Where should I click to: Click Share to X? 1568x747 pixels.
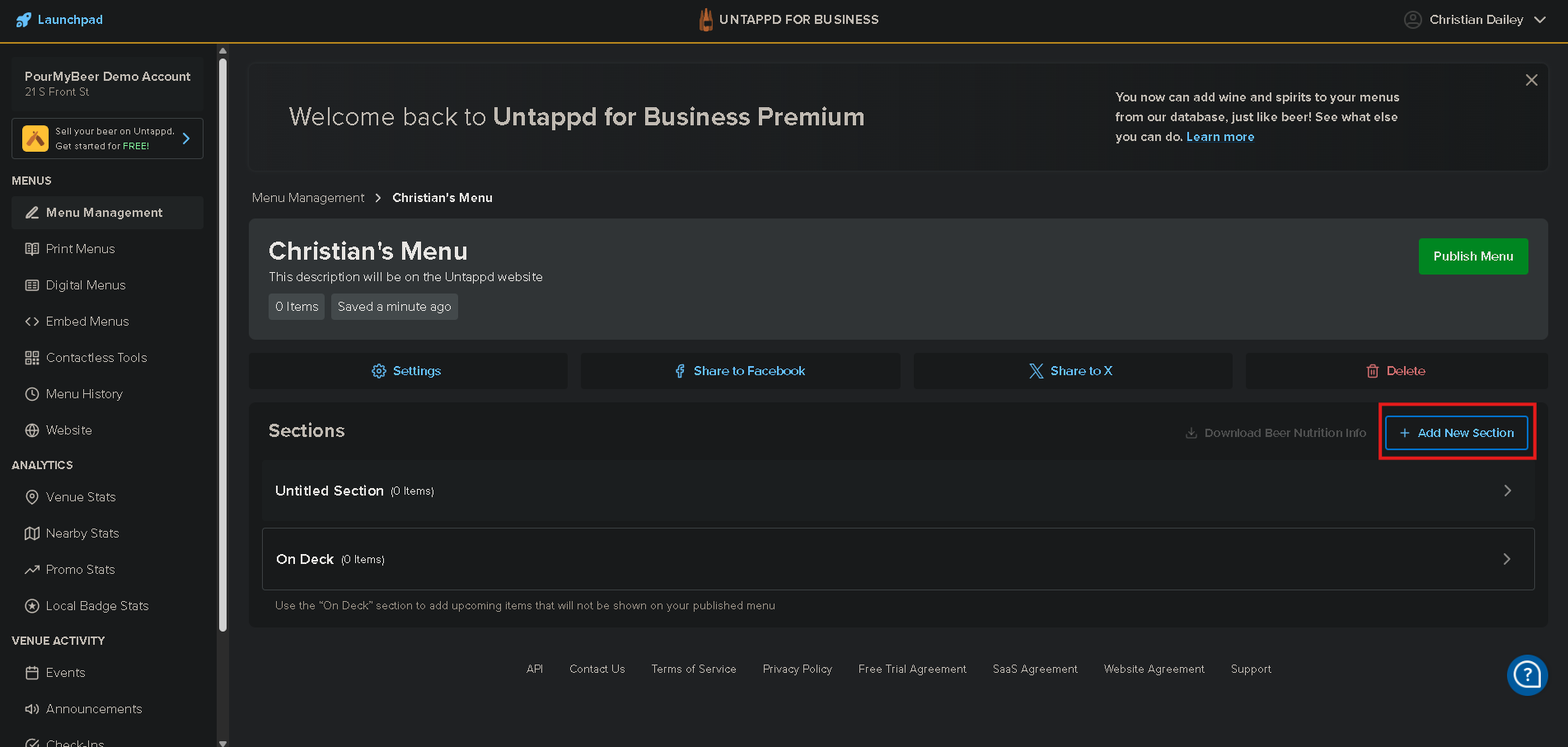[1073, 371]
